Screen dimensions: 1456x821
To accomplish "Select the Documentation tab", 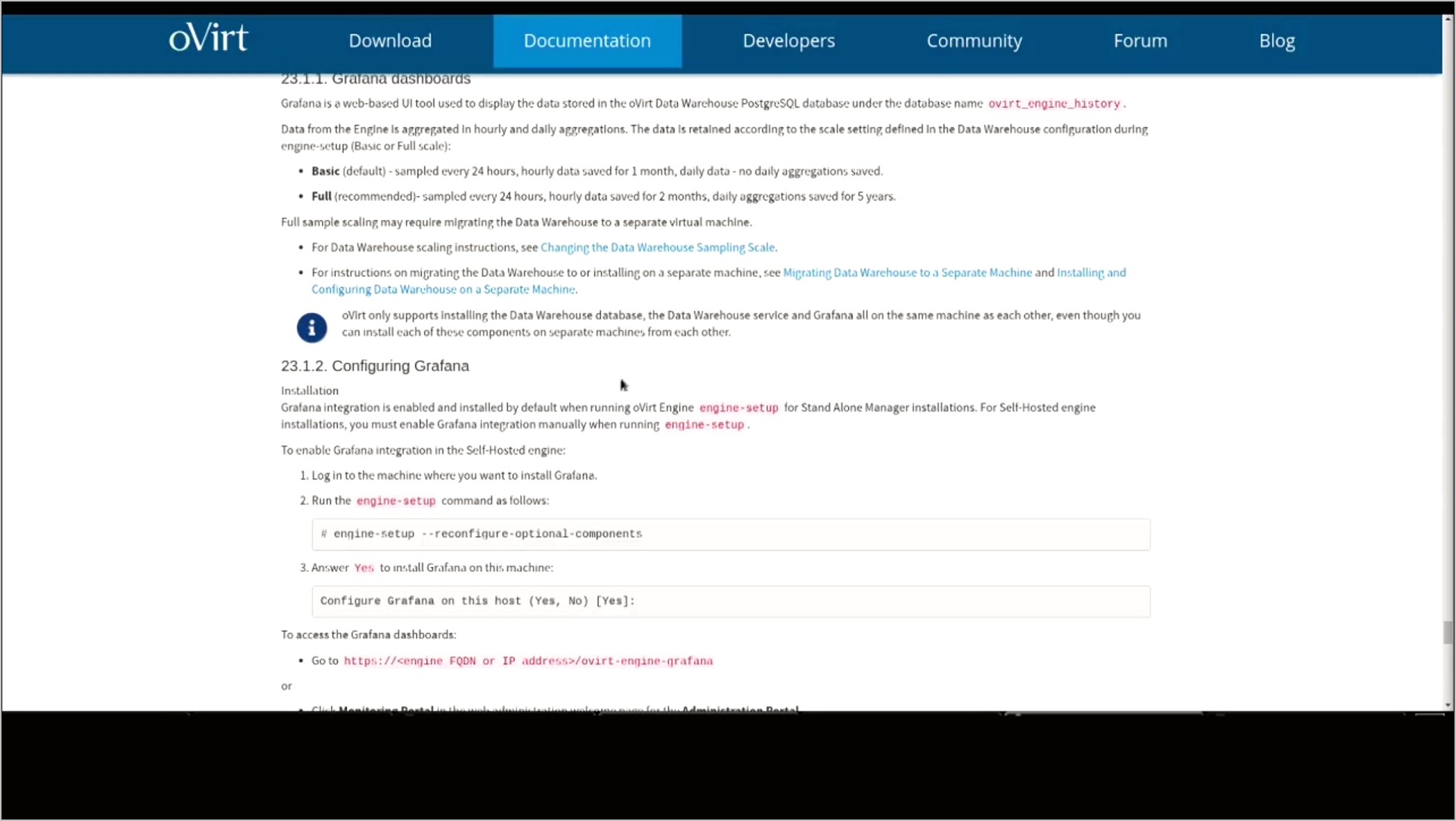I will click(587, 41).
